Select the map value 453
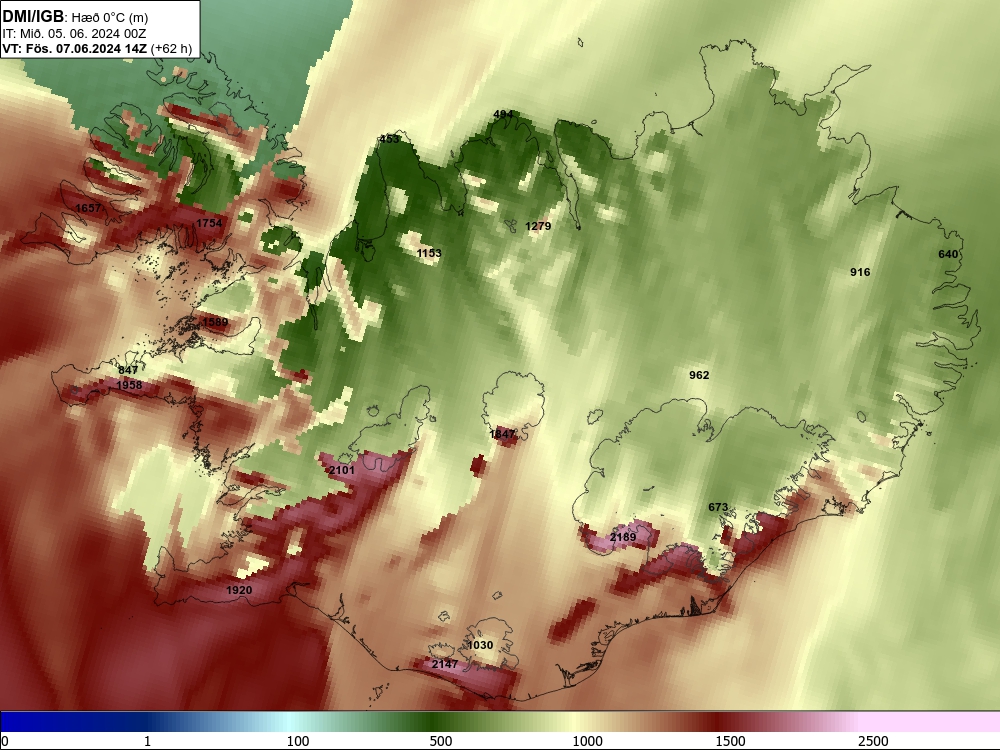 389,139
